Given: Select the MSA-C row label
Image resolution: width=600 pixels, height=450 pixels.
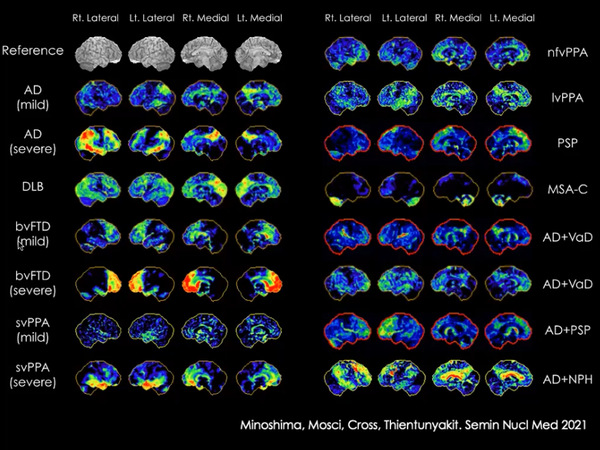Looking at the screenshot, I should click(567, 189).
